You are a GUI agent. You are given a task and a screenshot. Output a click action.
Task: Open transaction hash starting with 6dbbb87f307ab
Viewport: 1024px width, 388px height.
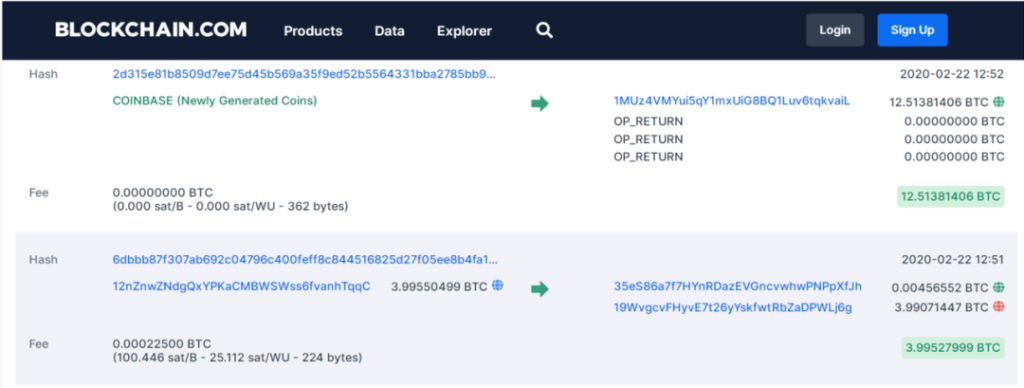(305, 259)
